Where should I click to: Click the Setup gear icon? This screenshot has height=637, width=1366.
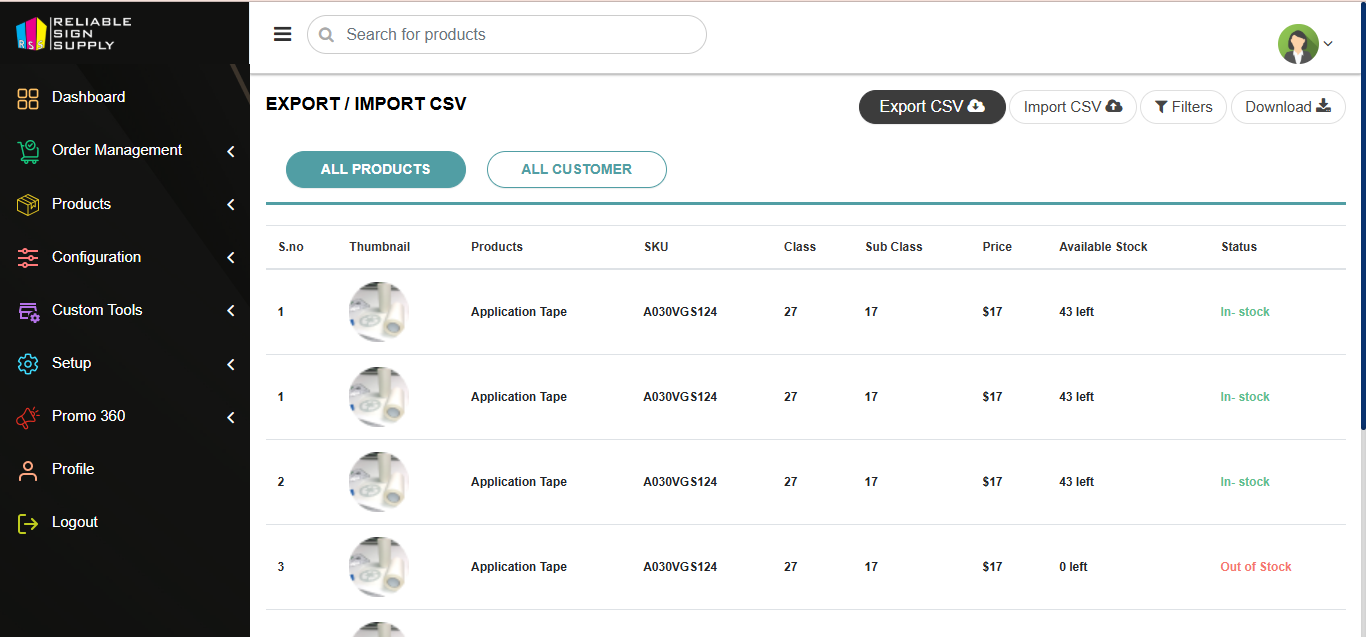tap(28, 364)
